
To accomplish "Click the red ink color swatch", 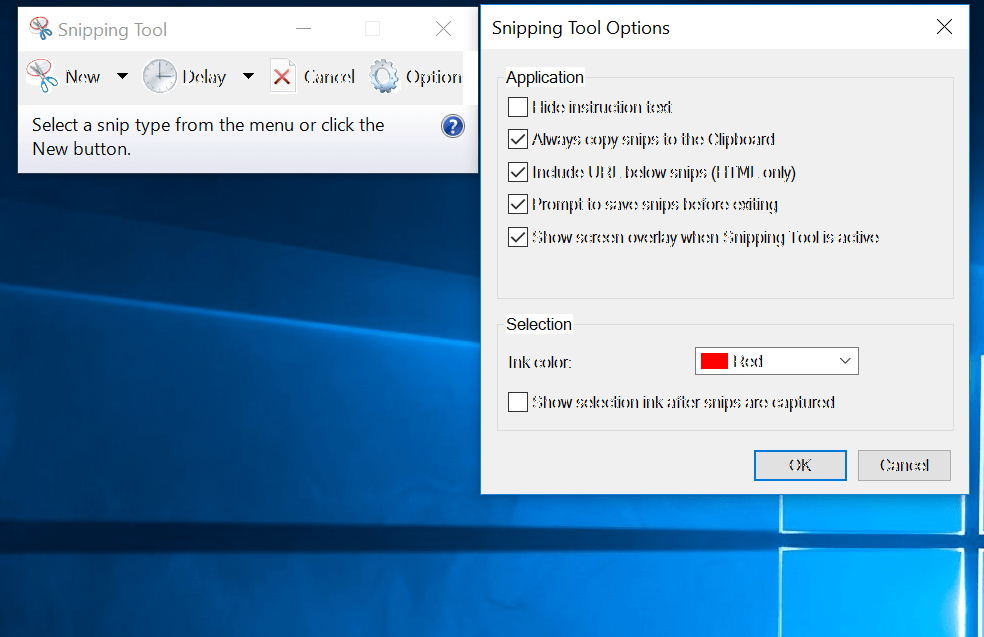I will pos(714,361).
